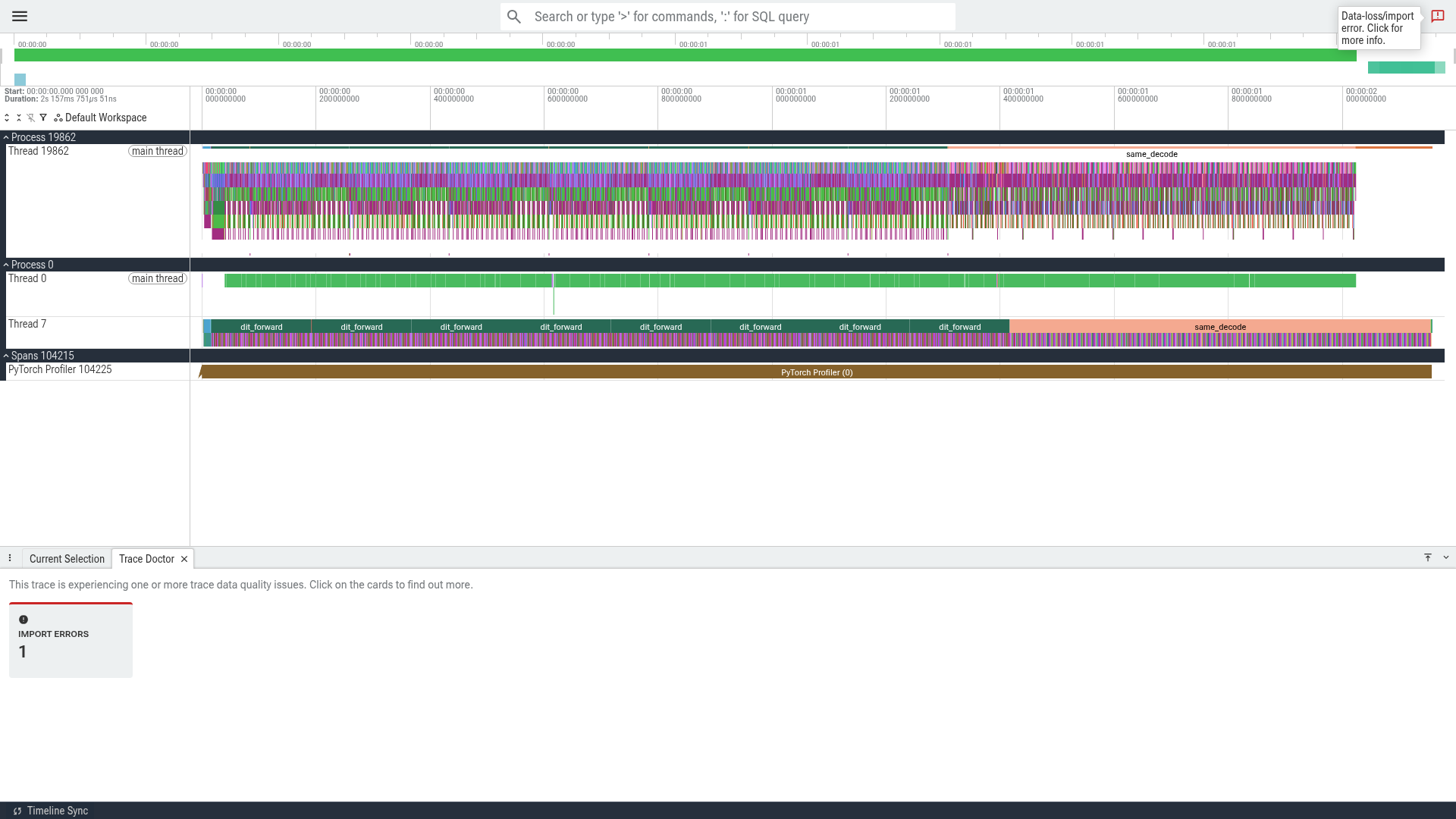Open the Import Errors card
The width and height of the screenshot is (1456, 819).
pyautogui.click(x=71, y=640)
